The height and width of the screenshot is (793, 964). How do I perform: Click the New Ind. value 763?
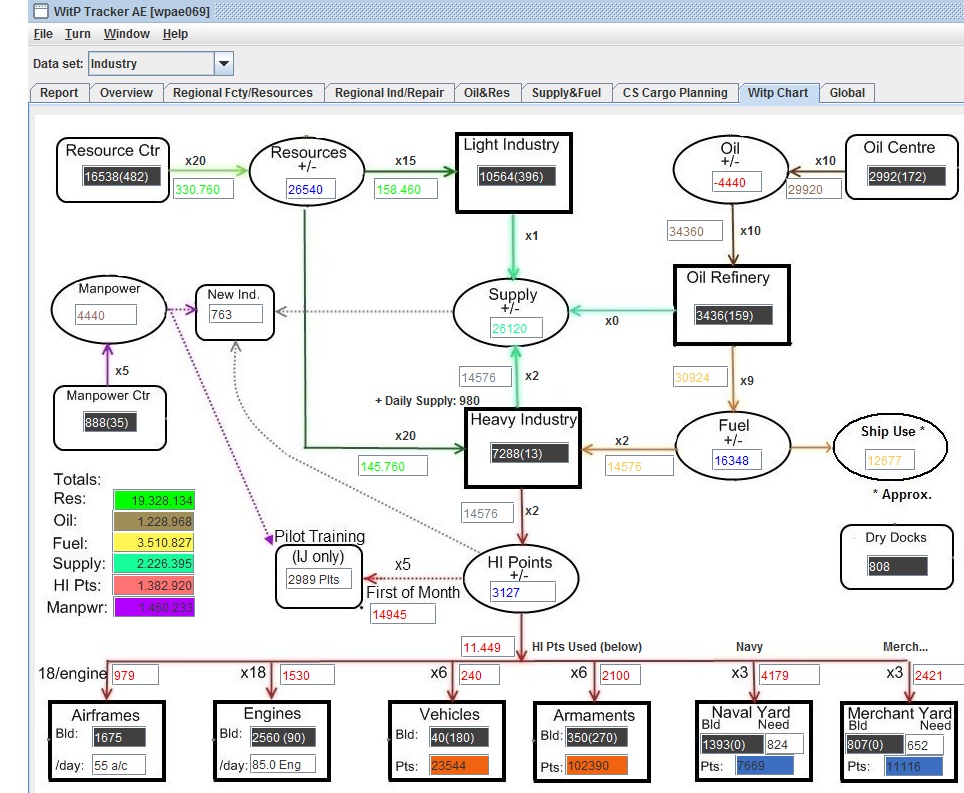235,315
